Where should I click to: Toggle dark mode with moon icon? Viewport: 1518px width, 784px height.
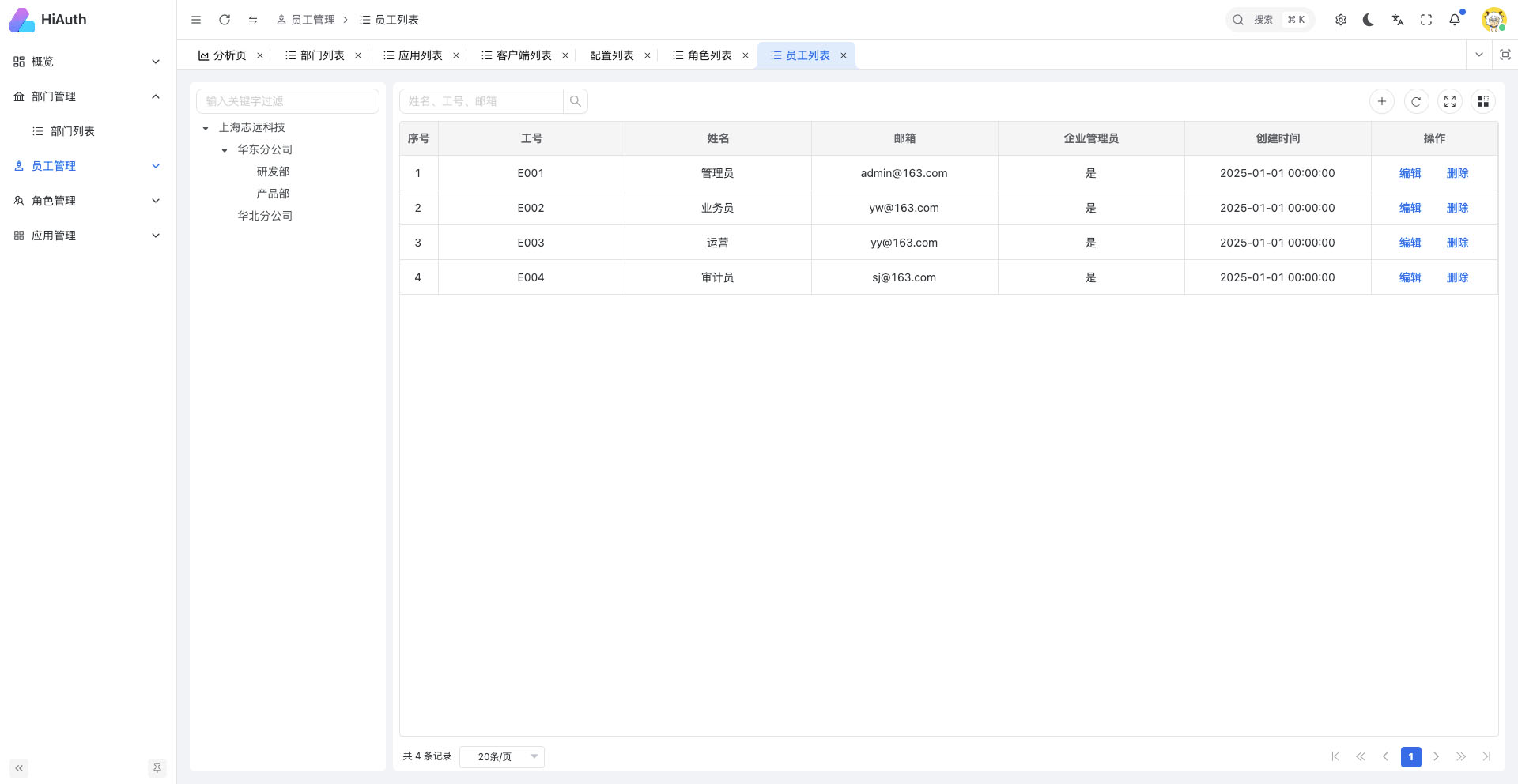click(1369, 20)
